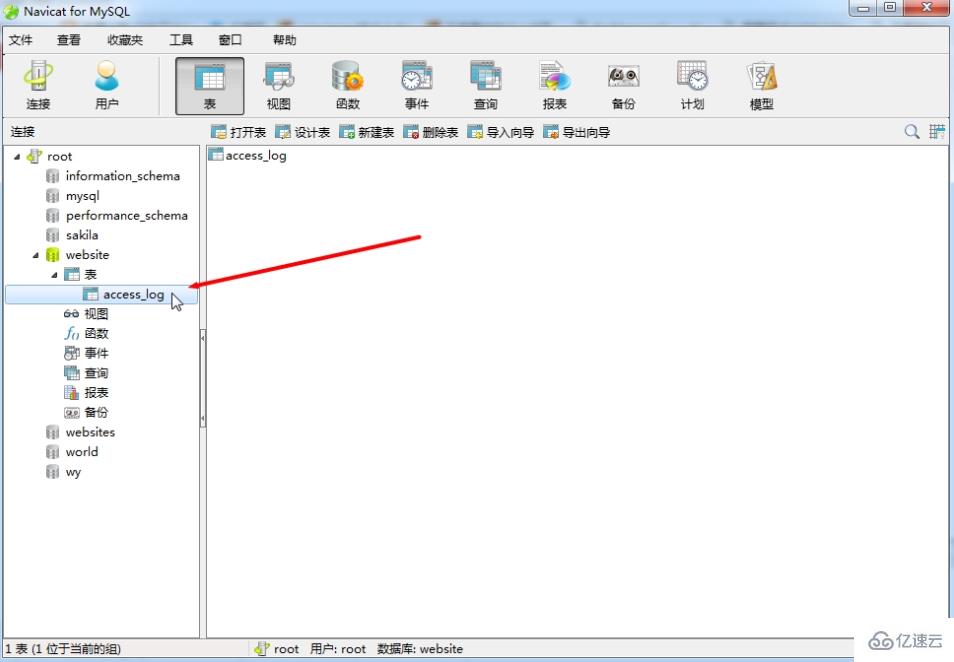Open the 查询 (Query) toolbar icon
Image resolution: width=954 pixels, height=662 pixels.
click(485, 85)
